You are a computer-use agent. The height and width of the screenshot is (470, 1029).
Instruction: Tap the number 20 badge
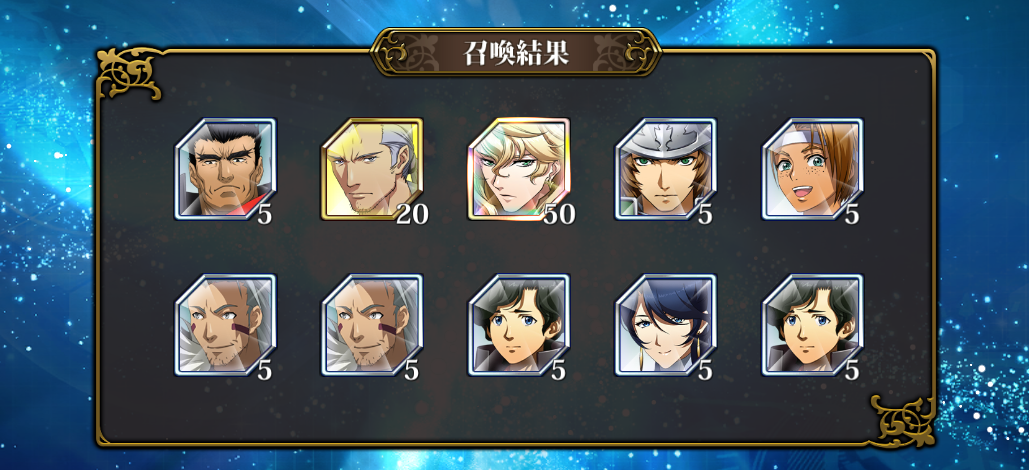pyautogui.click(x=412, y=214)
